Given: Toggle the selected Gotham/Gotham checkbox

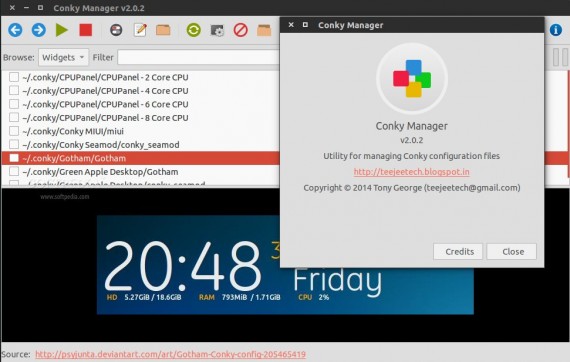Looking at the screenshot, I should point(14,158).
